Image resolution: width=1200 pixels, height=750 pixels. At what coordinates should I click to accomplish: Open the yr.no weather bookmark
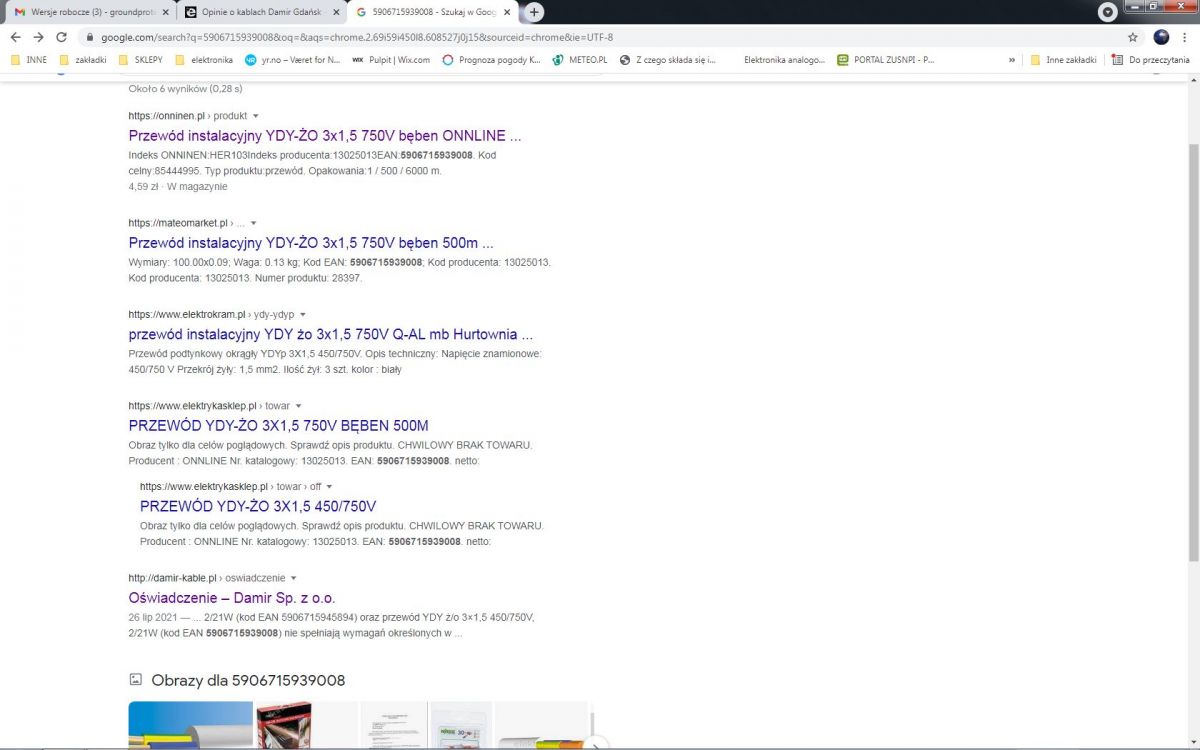(292, 60)
